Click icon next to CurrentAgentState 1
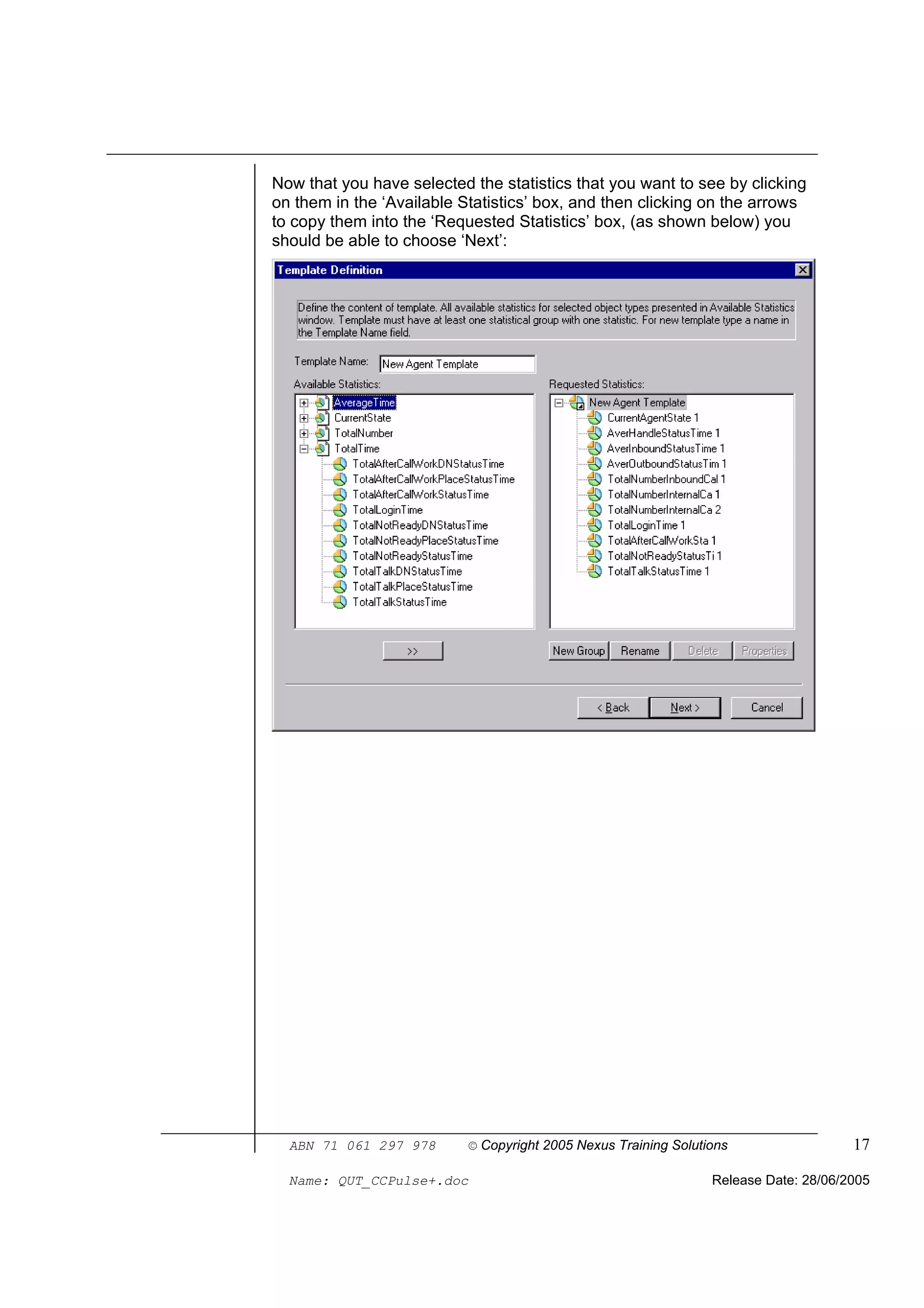 (594, 418)
